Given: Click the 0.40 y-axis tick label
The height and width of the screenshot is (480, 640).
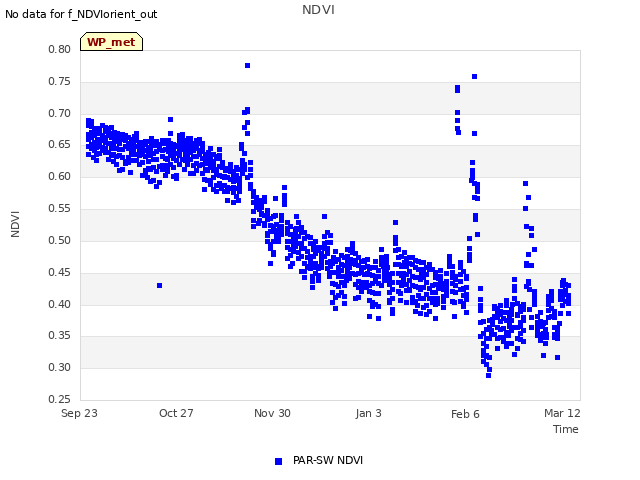Looking at the screenshot, I should (x=60, y=304).
